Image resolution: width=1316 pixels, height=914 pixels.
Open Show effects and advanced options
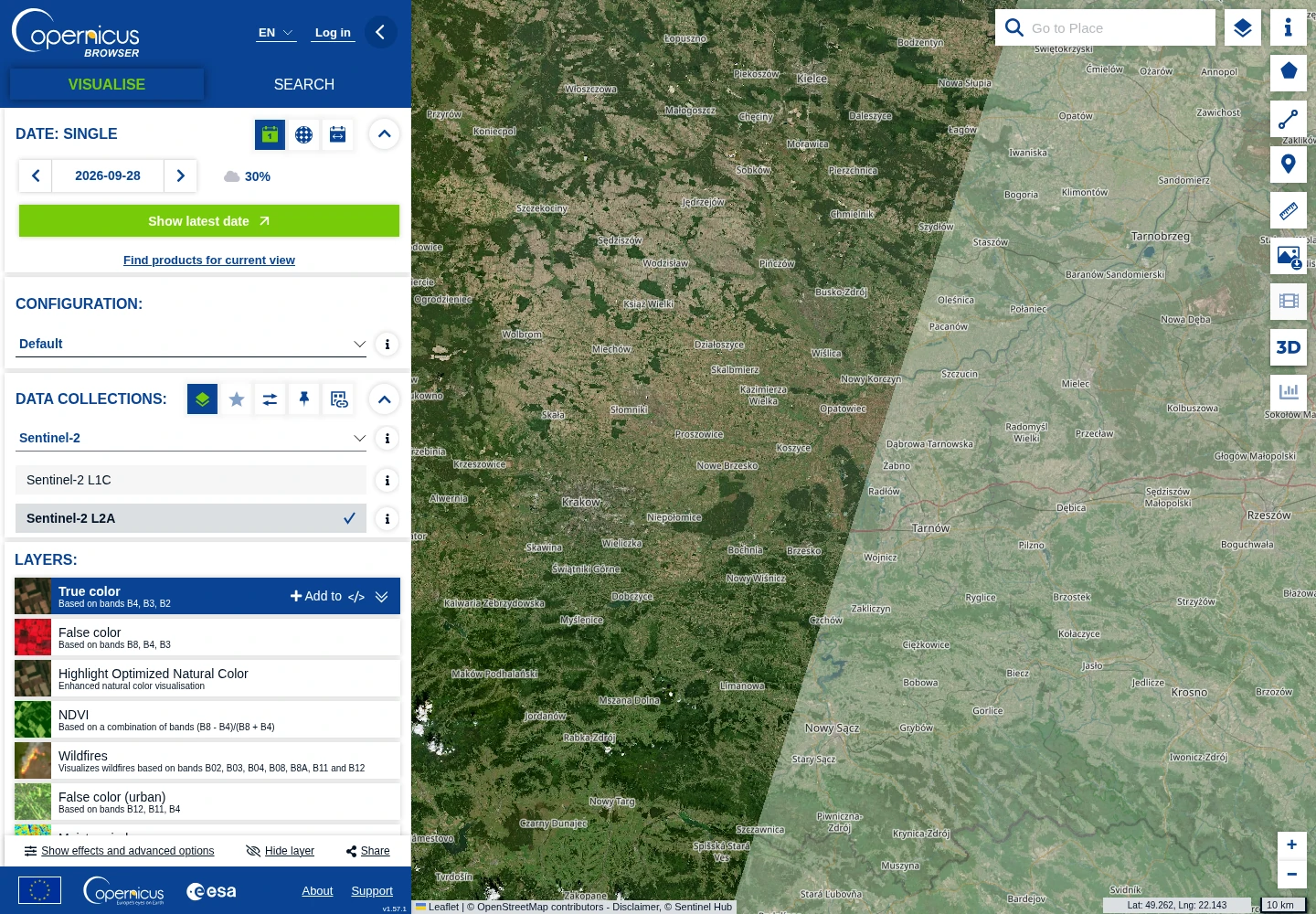click(x=120, y=851)
